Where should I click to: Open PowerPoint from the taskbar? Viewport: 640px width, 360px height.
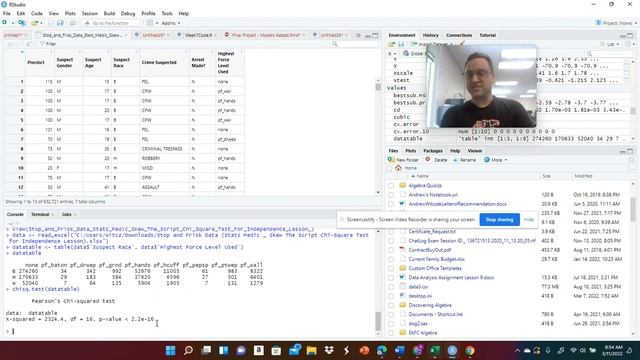(x=364, y=350)
